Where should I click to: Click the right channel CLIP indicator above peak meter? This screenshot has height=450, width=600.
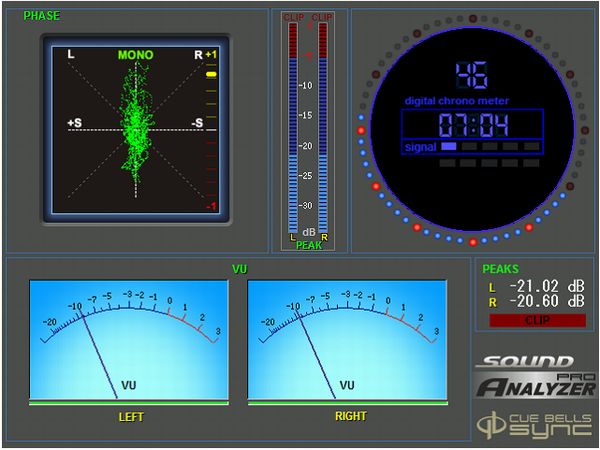point(322,17)
